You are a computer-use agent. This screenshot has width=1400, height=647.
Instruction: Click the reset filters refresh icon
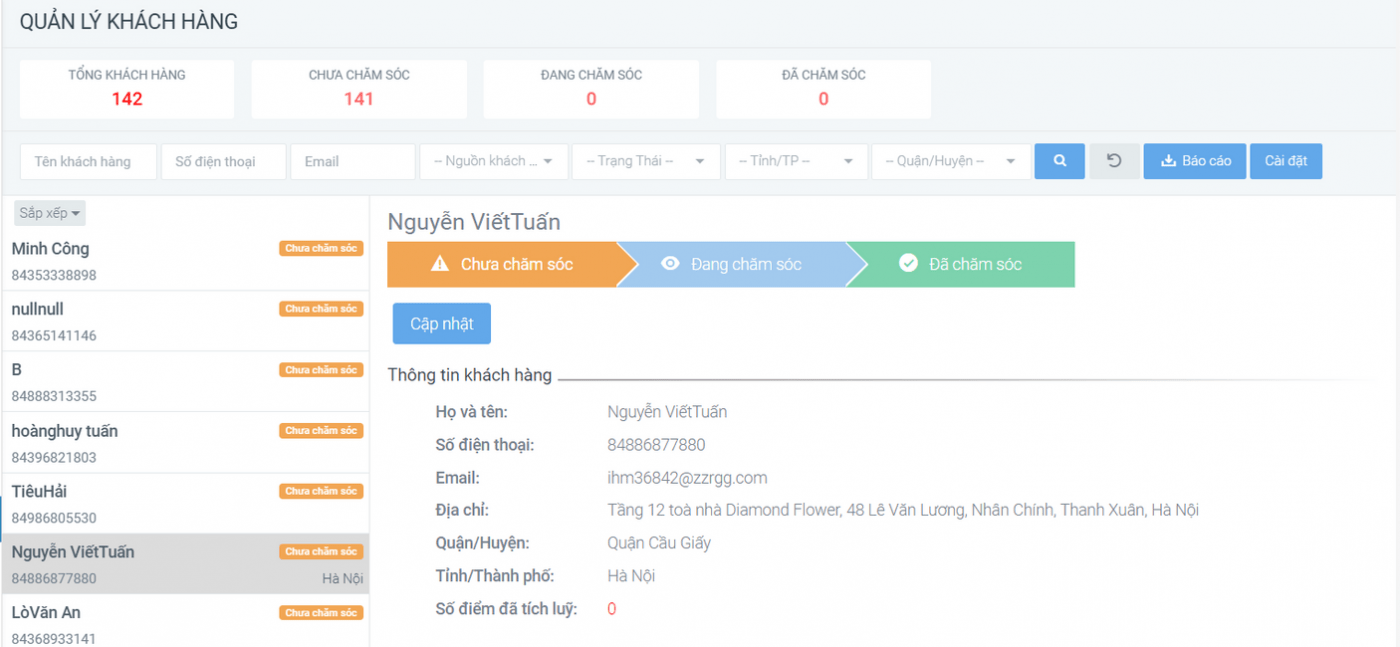click(1114, 161)
